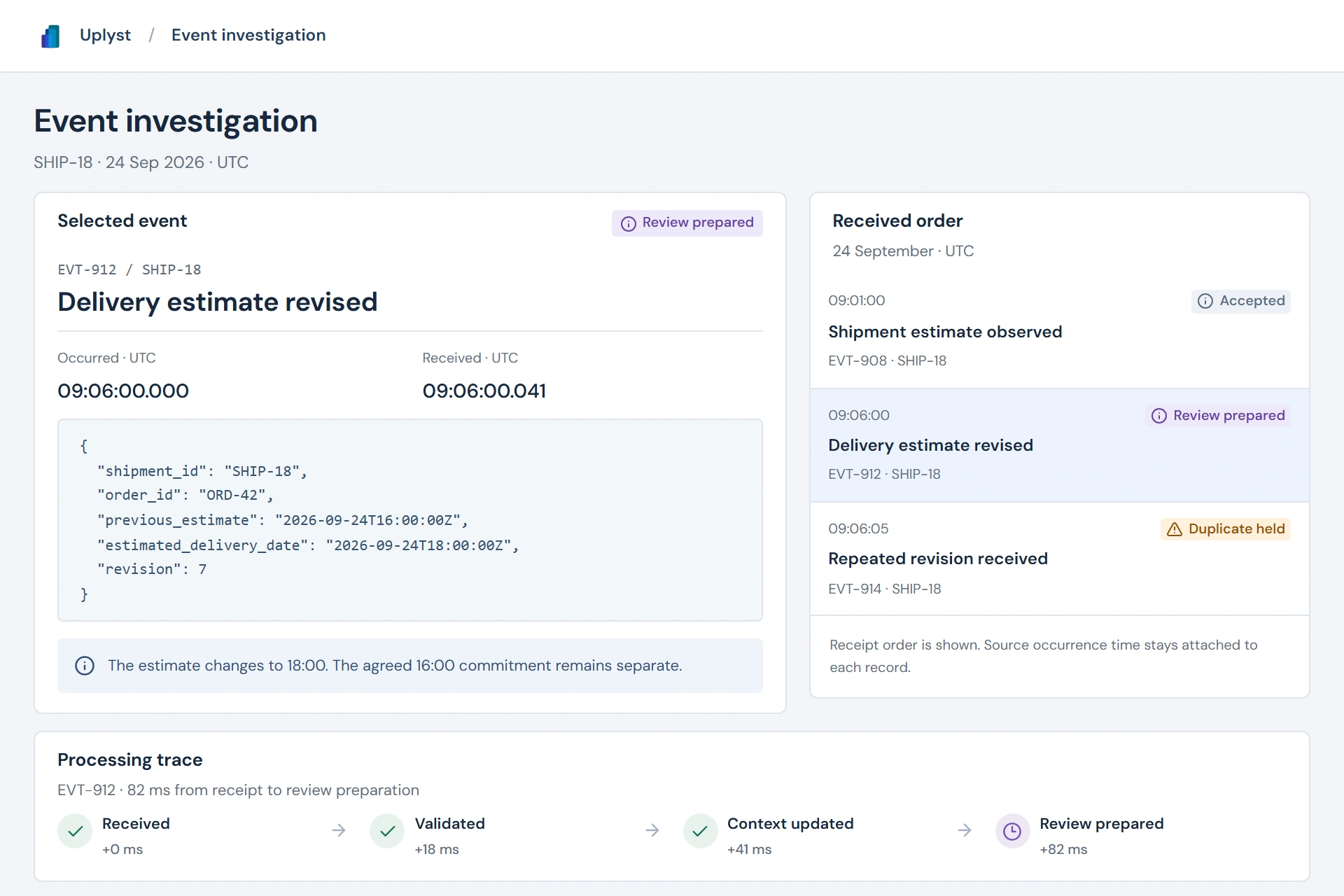Click the arrow between Received and Validated

[339, 830]
